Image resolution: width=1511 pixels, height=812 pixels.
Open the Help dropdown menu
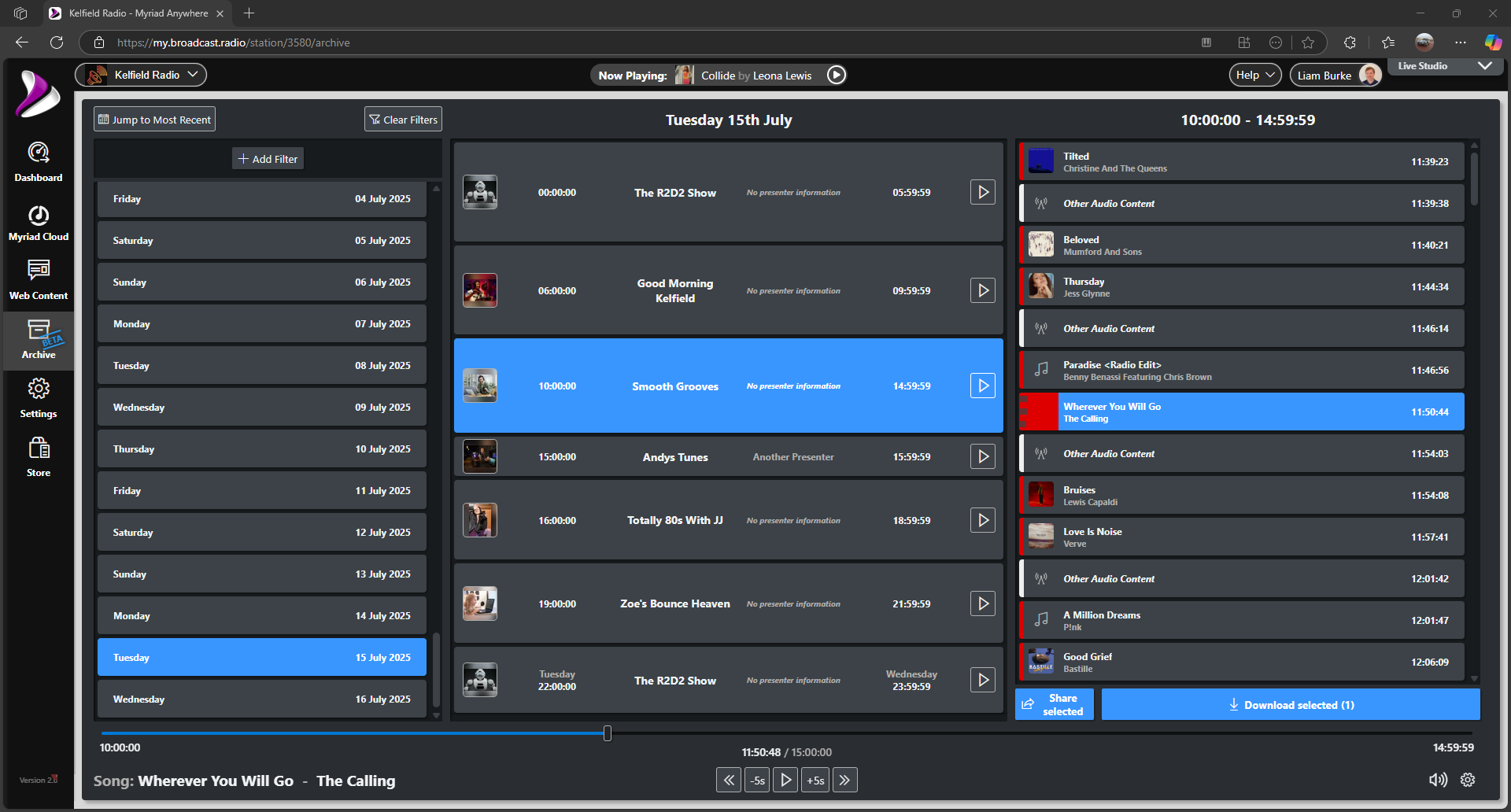pos(1255,75)
